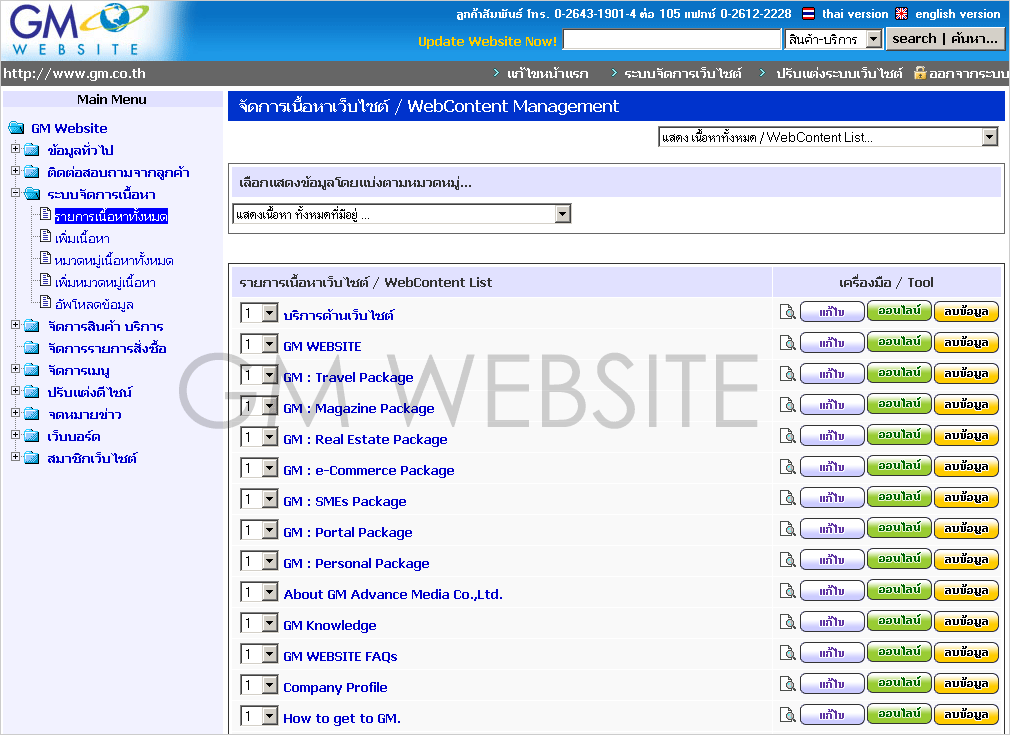Viewport: 1010px width, 735px height.
Task: Open the WebContent List display dropdown
Action: point(828,137)
